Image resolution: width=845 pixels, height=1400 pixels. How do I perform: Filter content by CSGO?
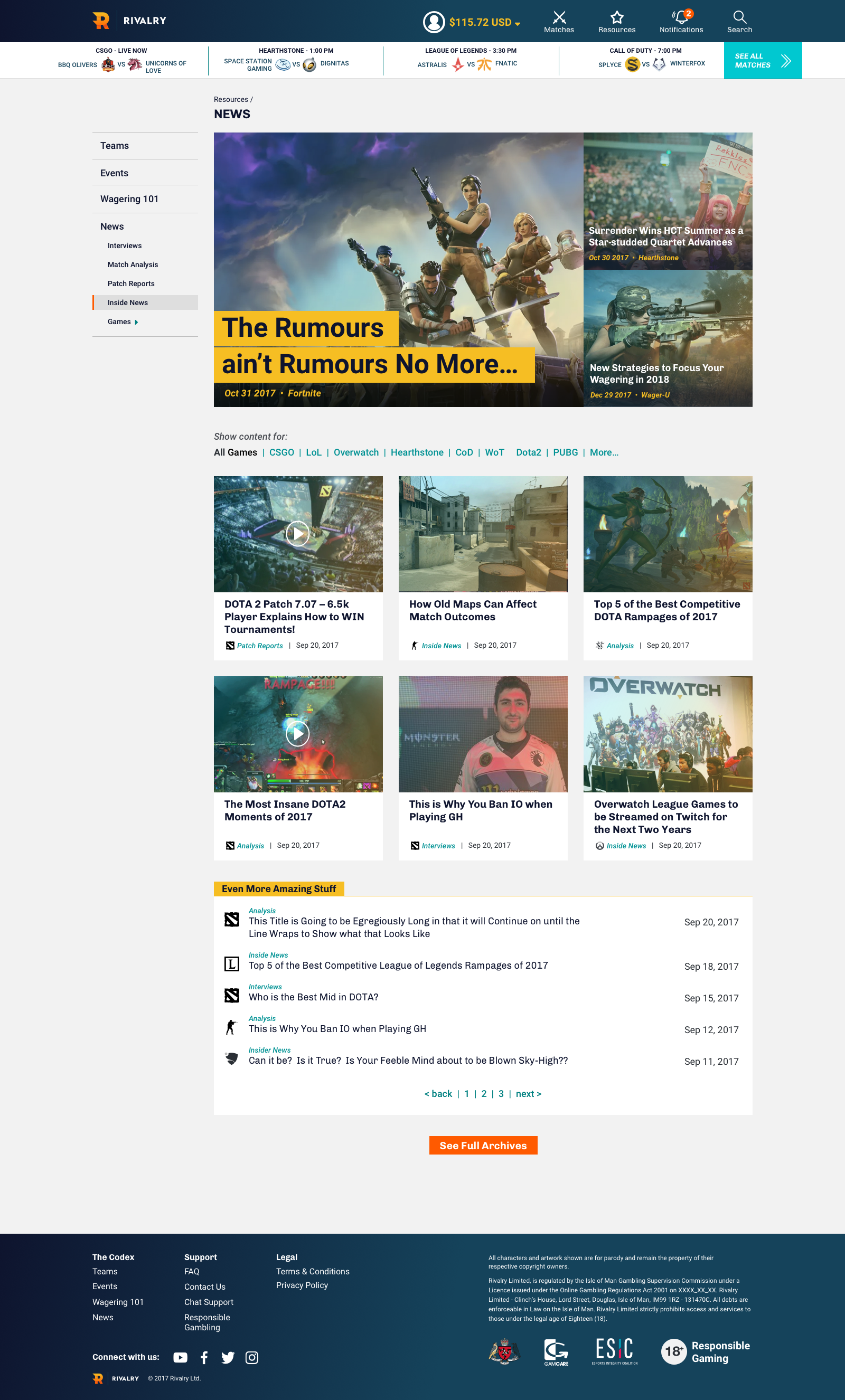(281, 452)
